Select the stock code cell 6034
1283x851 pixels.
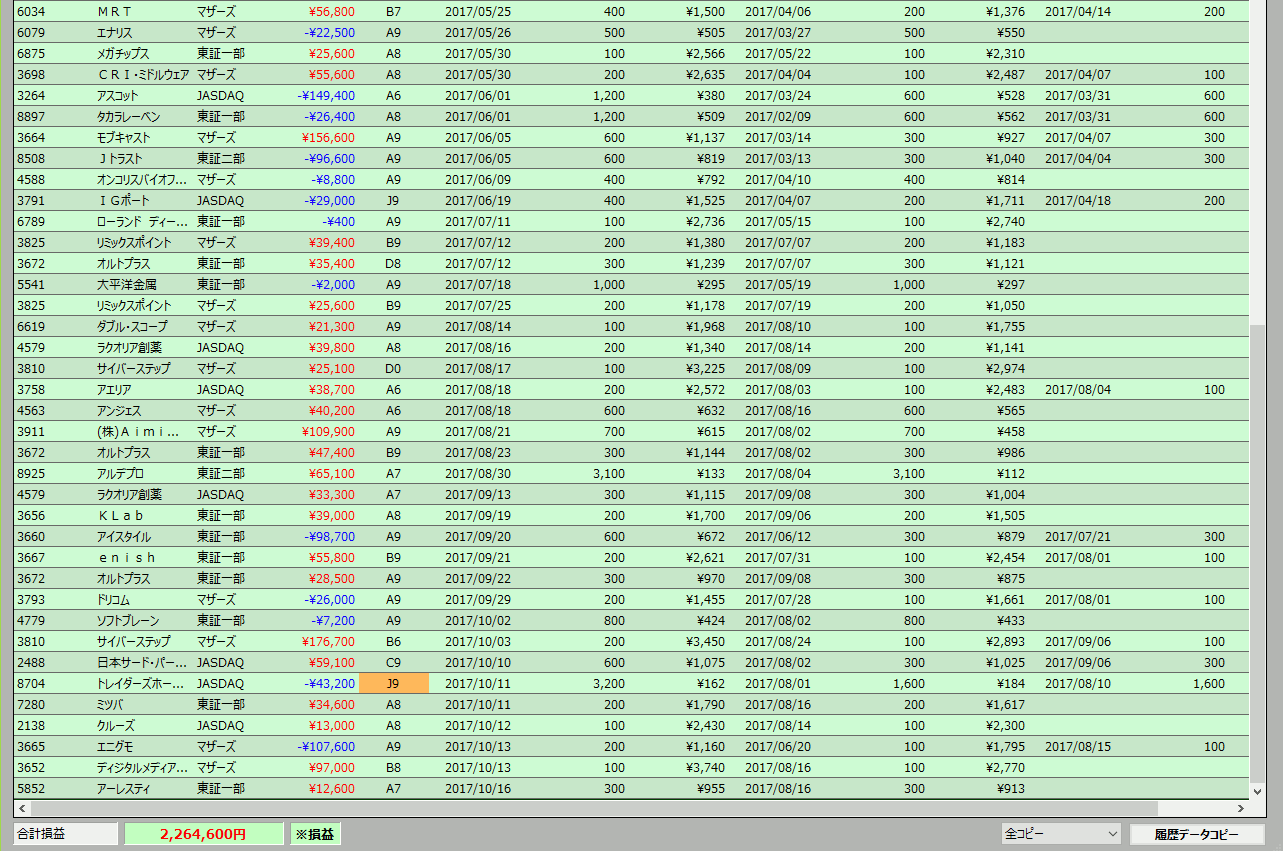pyautogui.click(x=31, y=11)
